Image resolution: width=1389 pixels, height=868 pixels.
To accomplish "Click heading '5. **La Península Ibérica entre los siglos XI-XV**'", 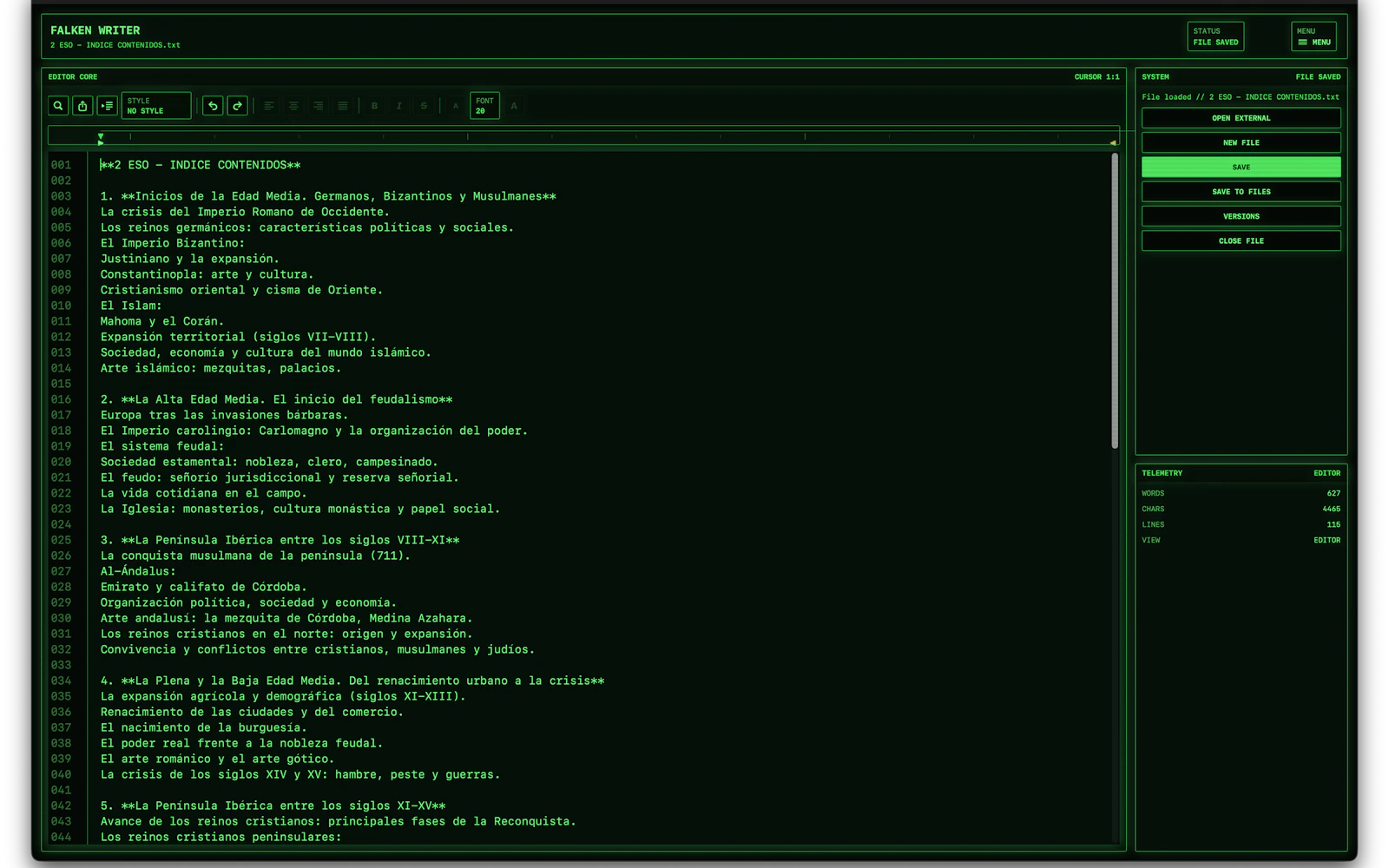I will tap(273, 806).
